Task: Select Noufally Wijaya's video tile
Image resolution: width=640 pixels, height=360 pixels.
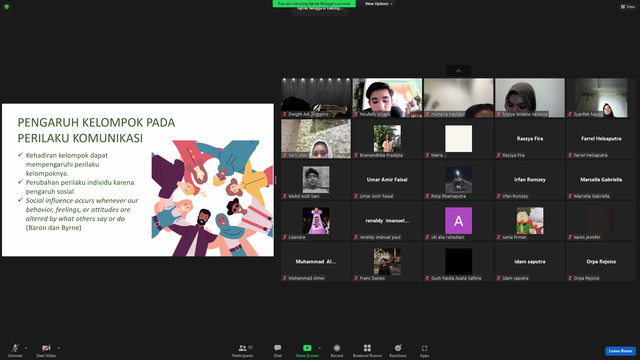Action: (x=387, y=98)
